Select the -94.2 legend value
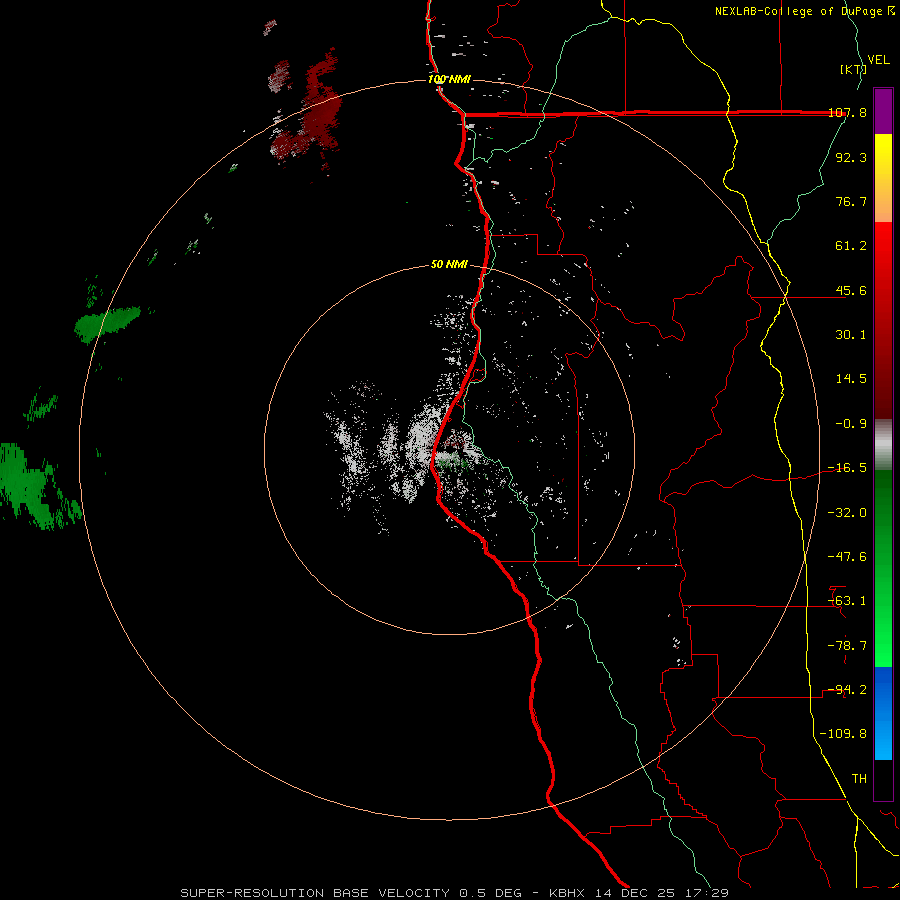The height and width of the screenshot is (900, 900). pos(848,690)
